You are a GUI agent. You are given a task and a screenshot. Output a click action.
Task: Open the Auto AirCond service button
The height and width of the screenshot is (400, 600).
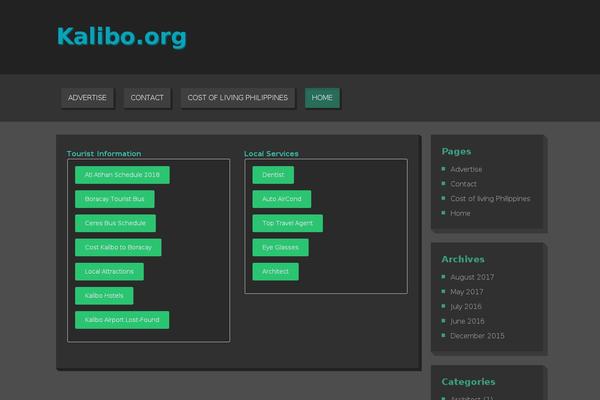[282, 199]
